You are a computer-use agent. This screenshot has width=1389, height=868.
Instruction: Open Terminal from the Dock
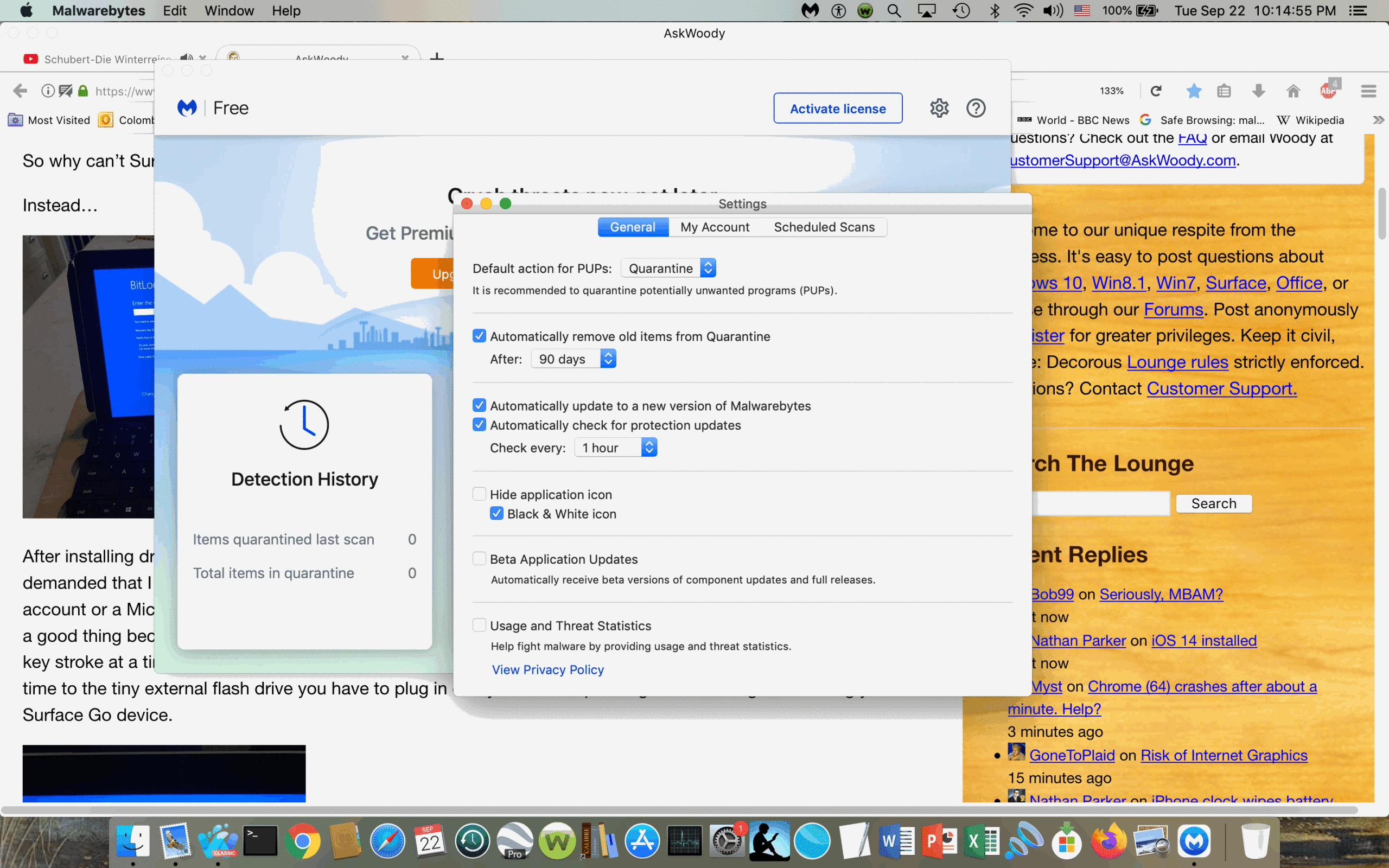pos(260,841)
